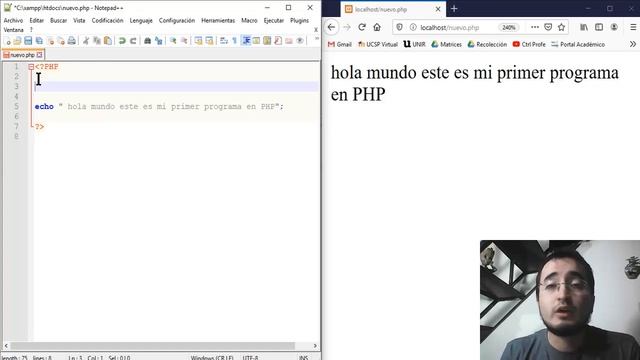Click the Zoom Out magnifier icon

pyautogui.click(x=184, y=41)
